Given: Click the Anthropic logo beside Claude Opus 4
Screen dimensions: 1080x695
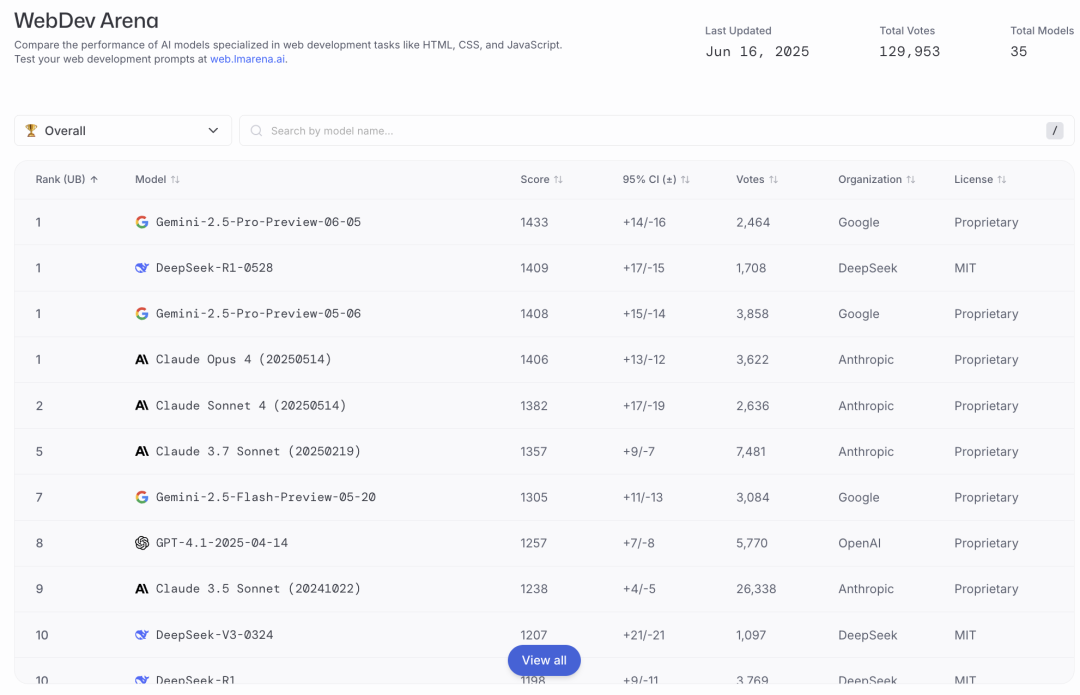Looking at the screenshot, I should click(142, 360).
